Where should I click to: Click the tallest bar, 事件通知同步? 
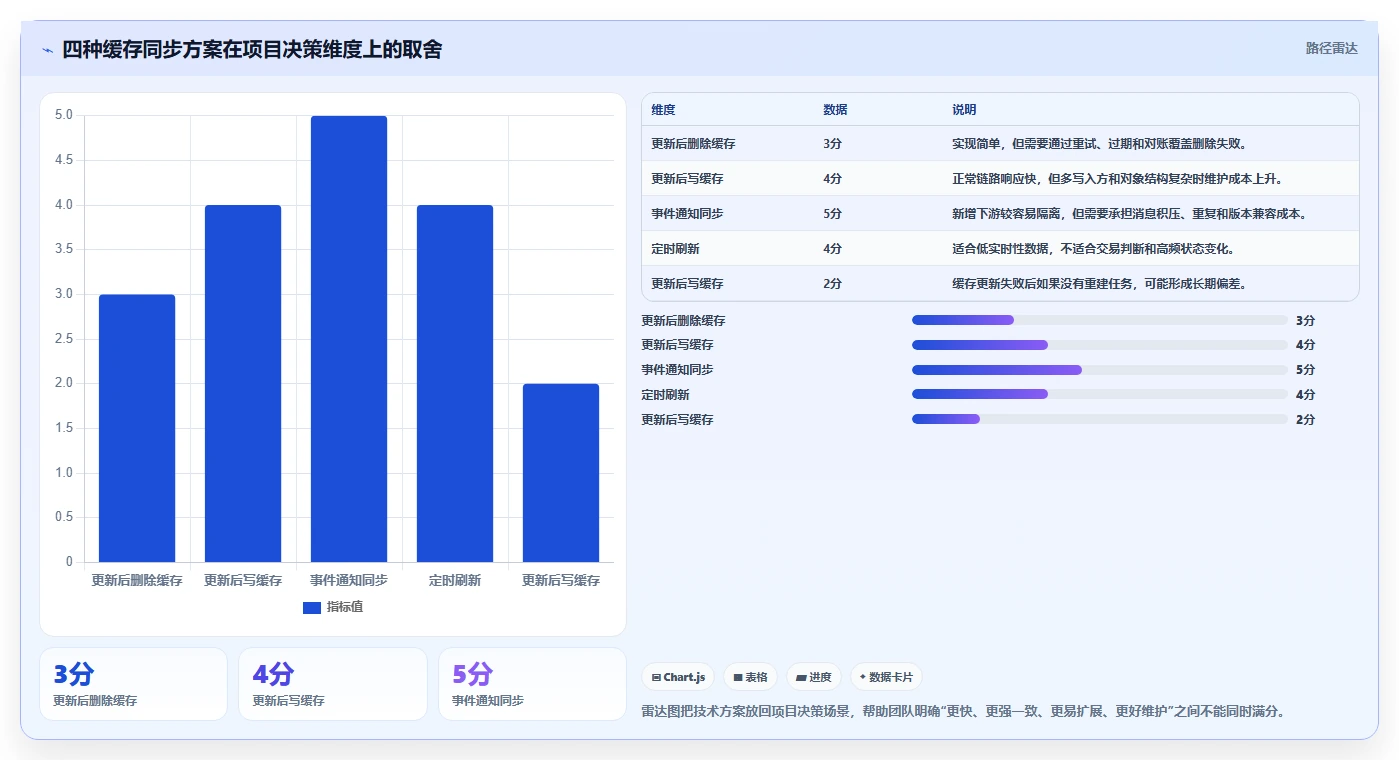pyautogui.click(x=349, y=339)
